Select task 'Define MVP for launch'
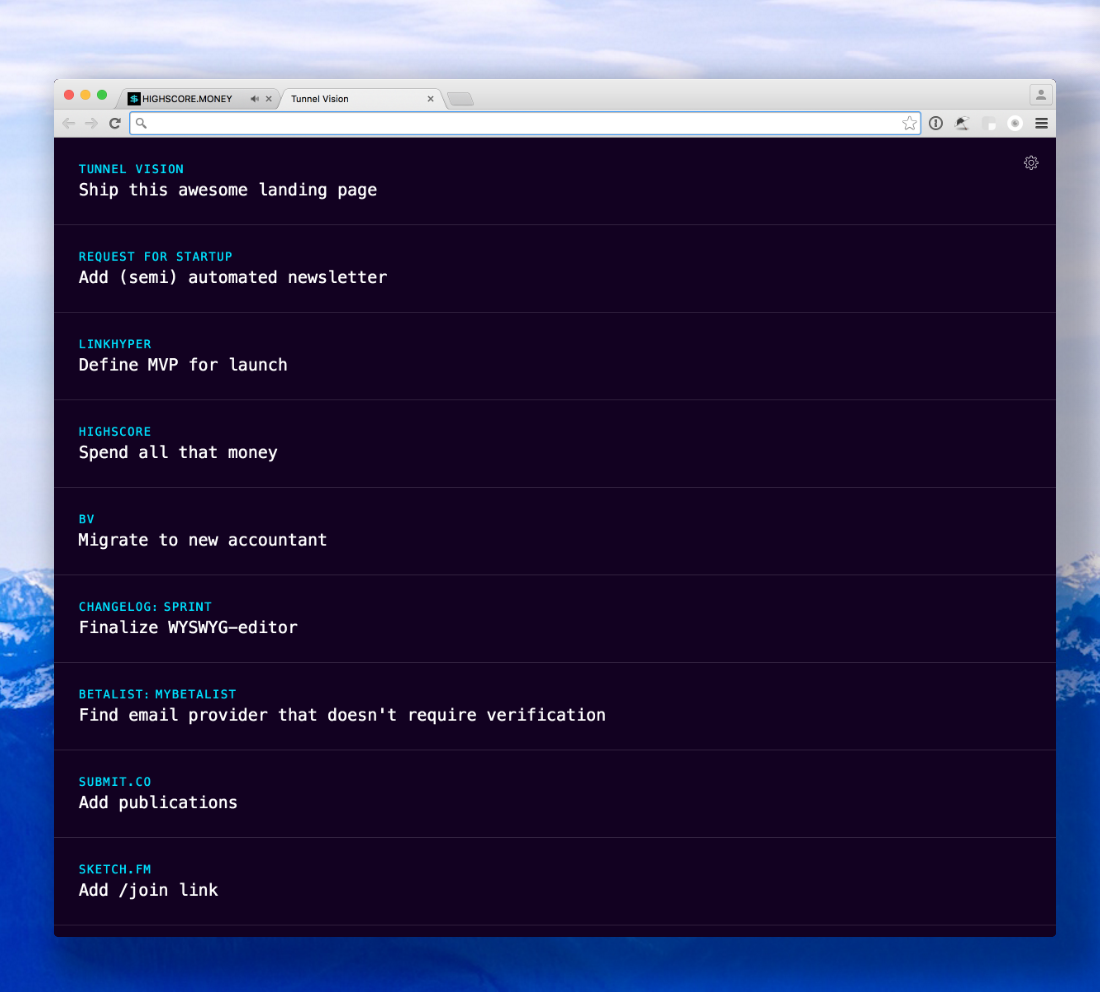 tap(183, 365)
